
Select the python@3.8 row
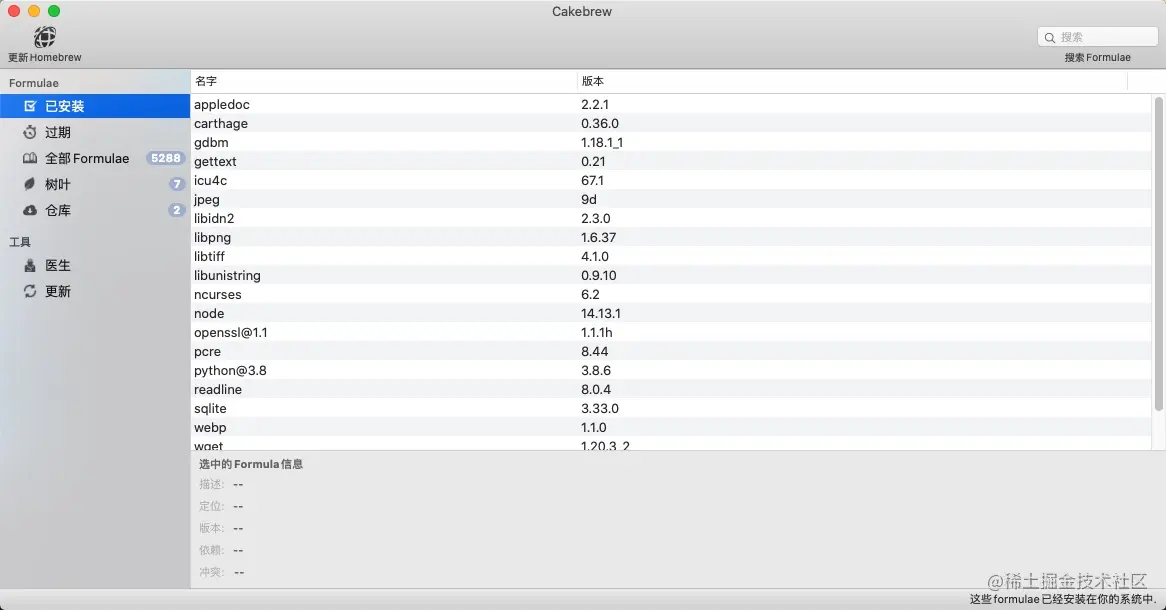671,370
